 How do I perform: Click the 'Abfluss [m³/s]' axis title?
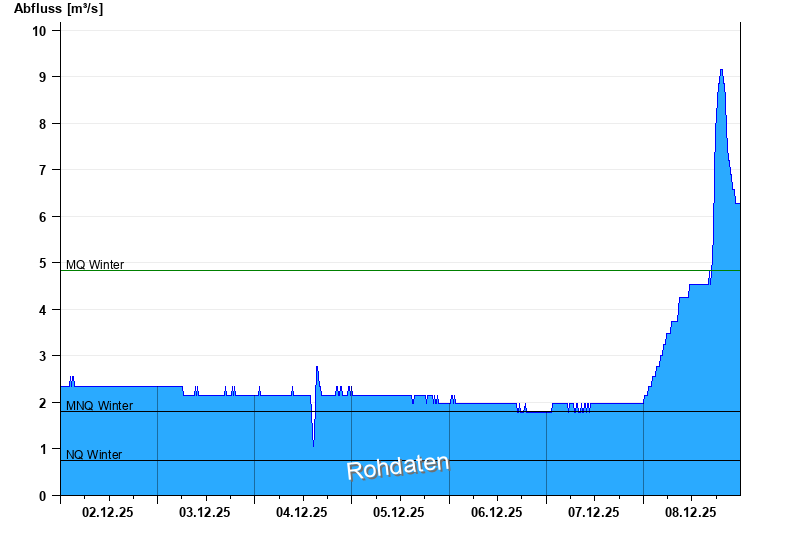point(58,9)
